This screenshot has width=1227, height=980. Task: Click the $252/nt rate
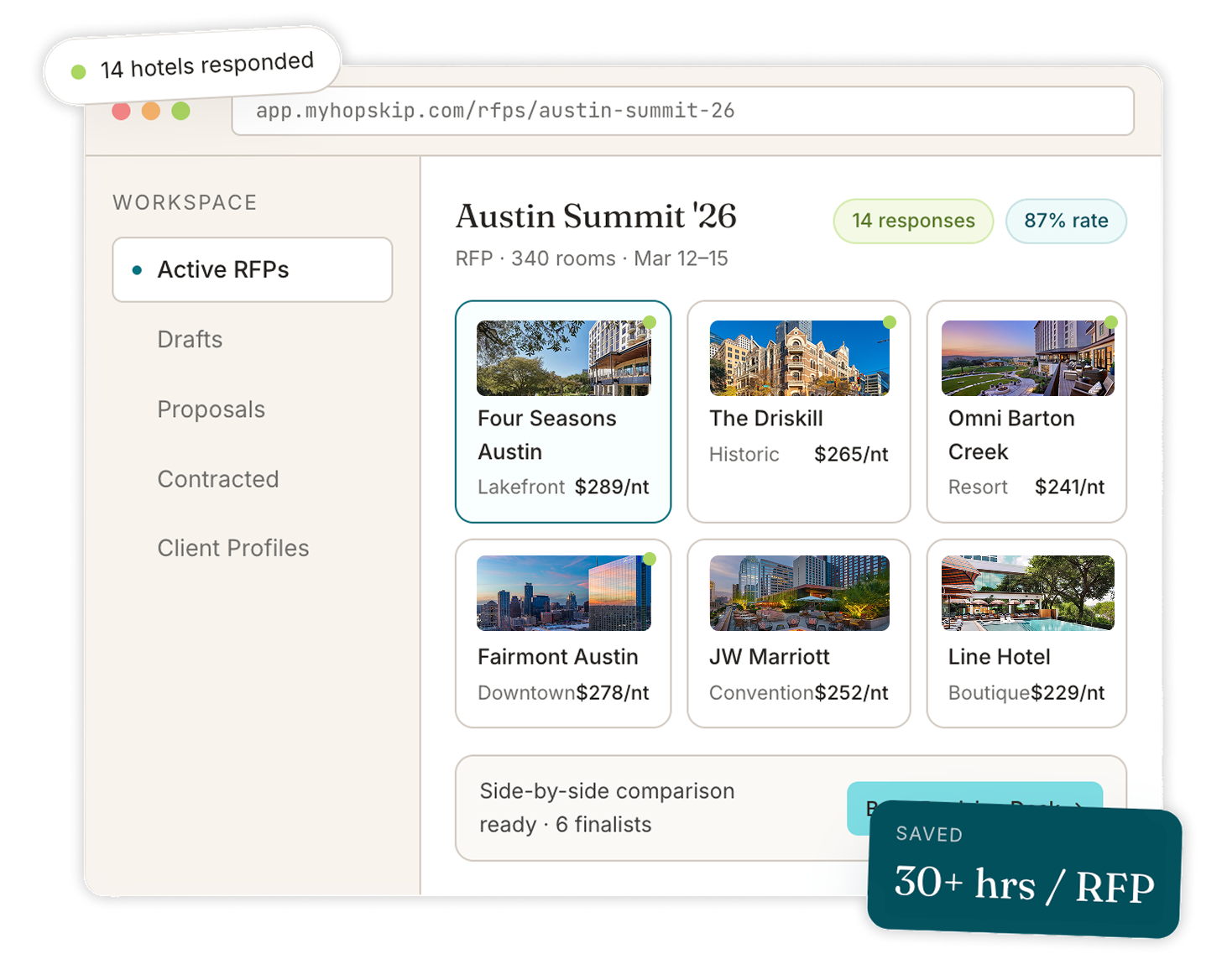pyautogui.click(x=852, y=692)
